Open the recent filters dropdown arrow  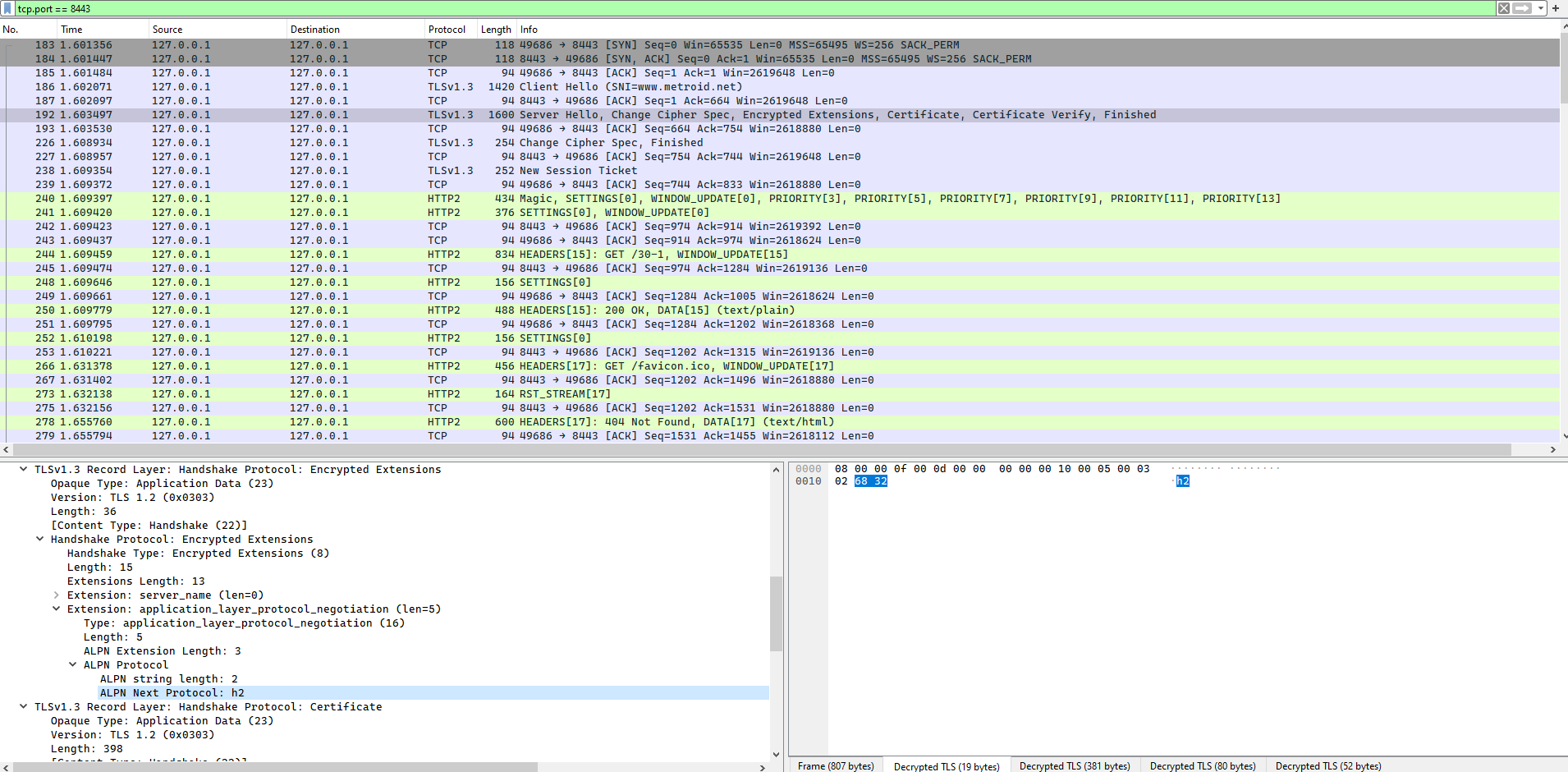[x=1541, y=8]
